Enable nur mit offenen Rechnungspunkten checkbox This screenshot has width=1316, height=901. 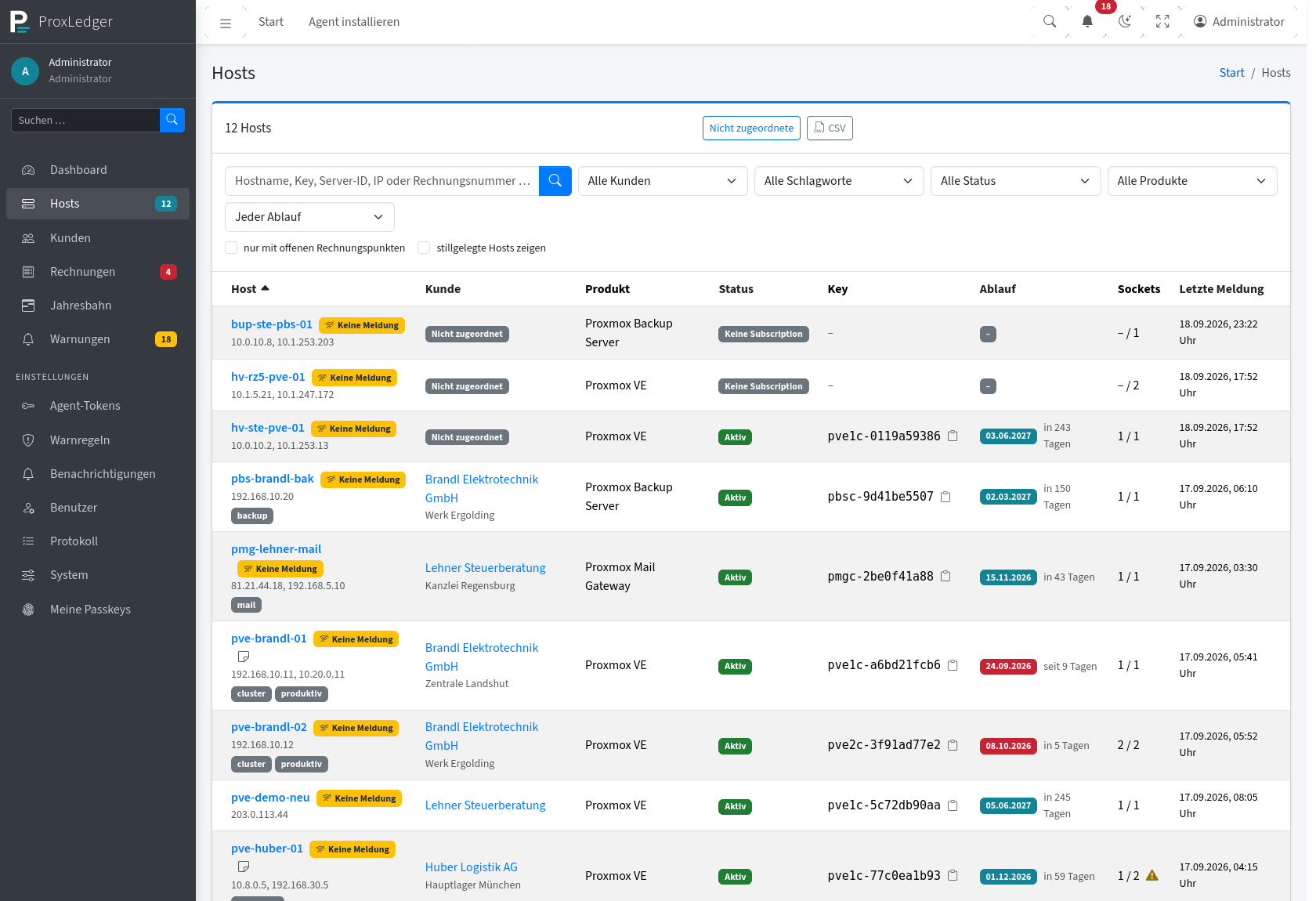231,248
